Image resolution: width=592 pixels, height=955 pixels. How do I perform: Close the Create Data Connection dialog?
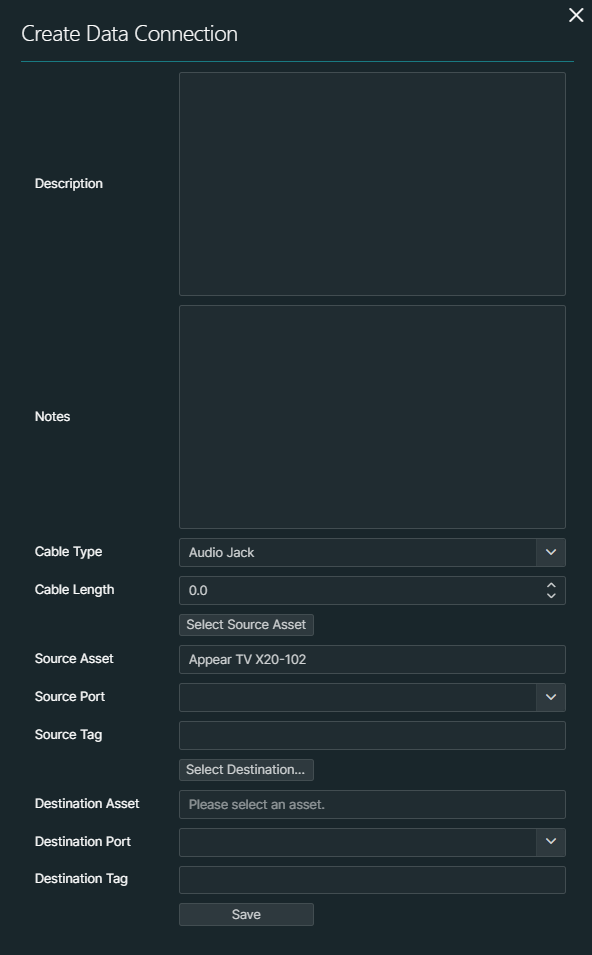pyautogui.click(x=575, y=15)
